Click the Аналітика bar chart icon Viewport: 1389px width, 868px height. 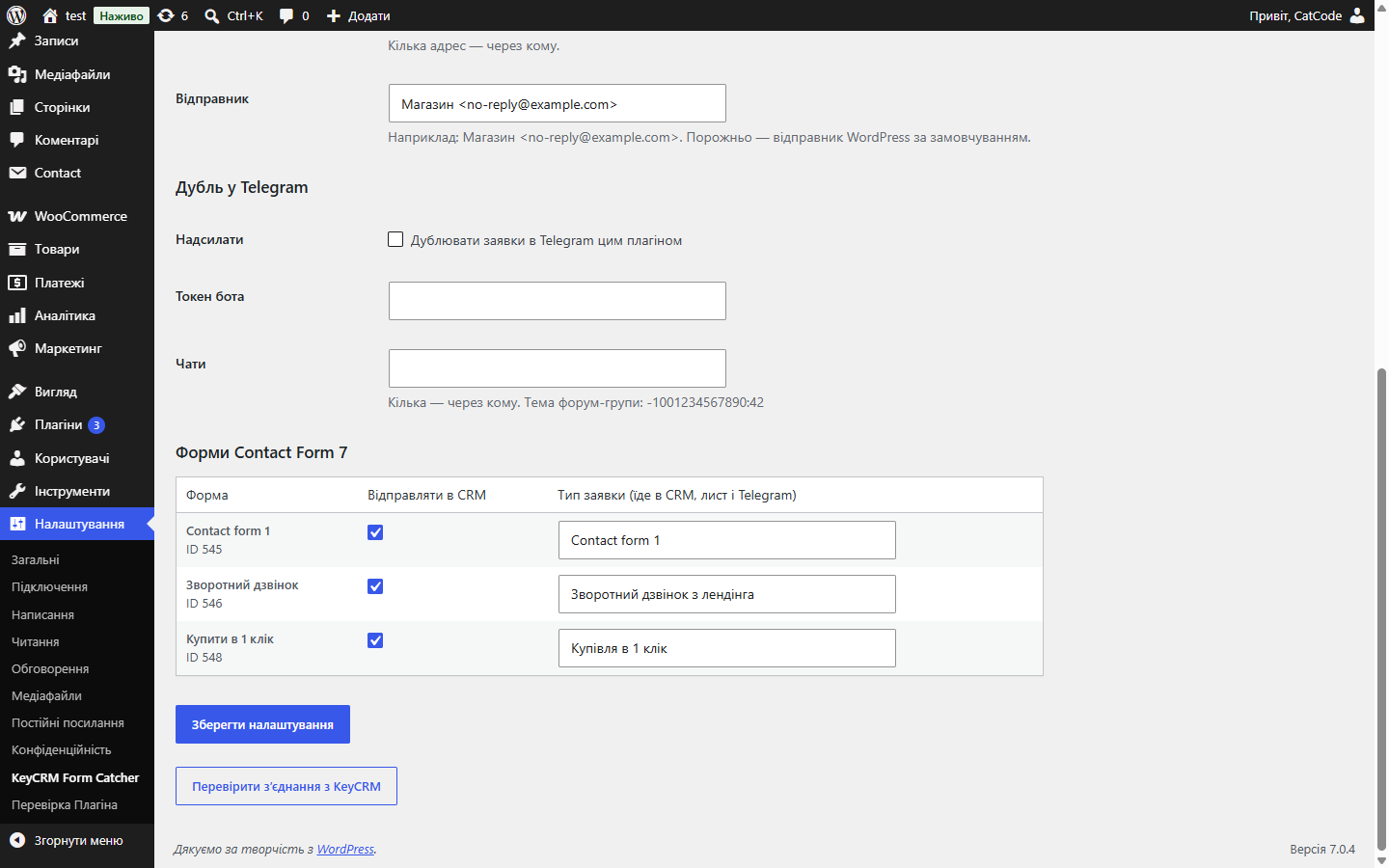[x=17, y=315]
